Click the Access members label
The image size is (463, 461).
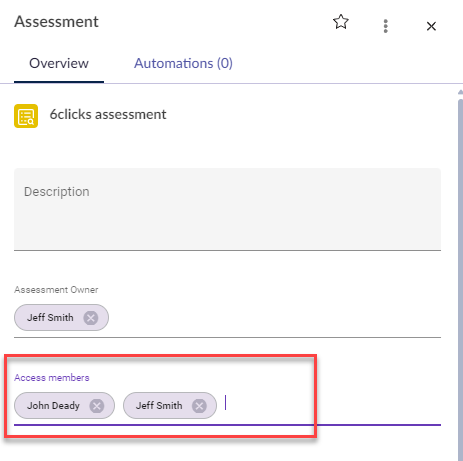(52, 378)
